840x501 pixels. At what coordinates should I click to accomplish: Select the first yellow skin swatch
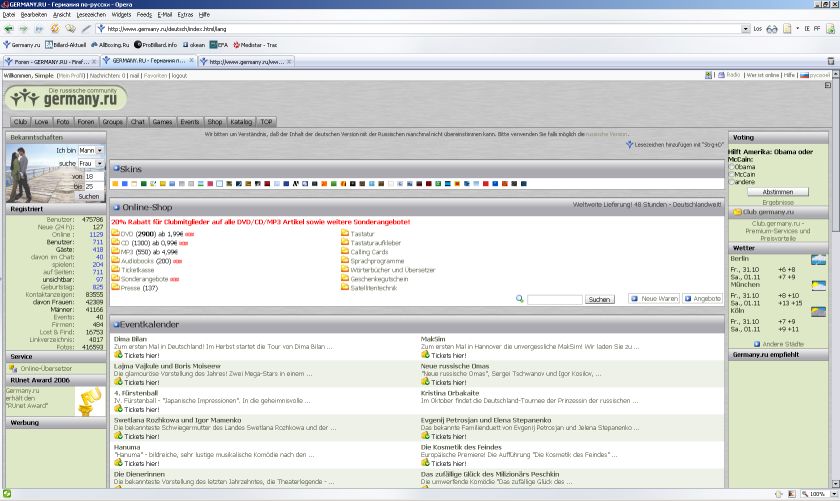(x=115, y=184)
